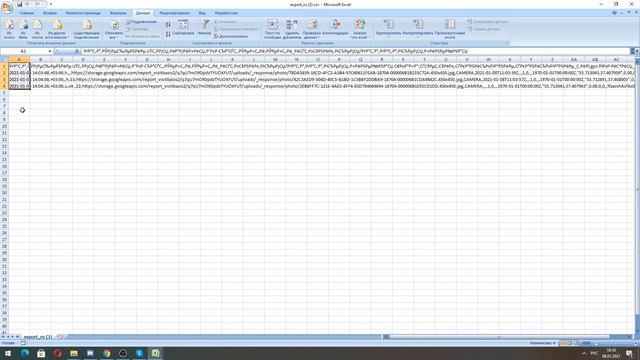Open Ungroup dropdown in Outline section
The width and height of the screenshot is (640, 360).
pyautogui.click(x=418, y=29)
